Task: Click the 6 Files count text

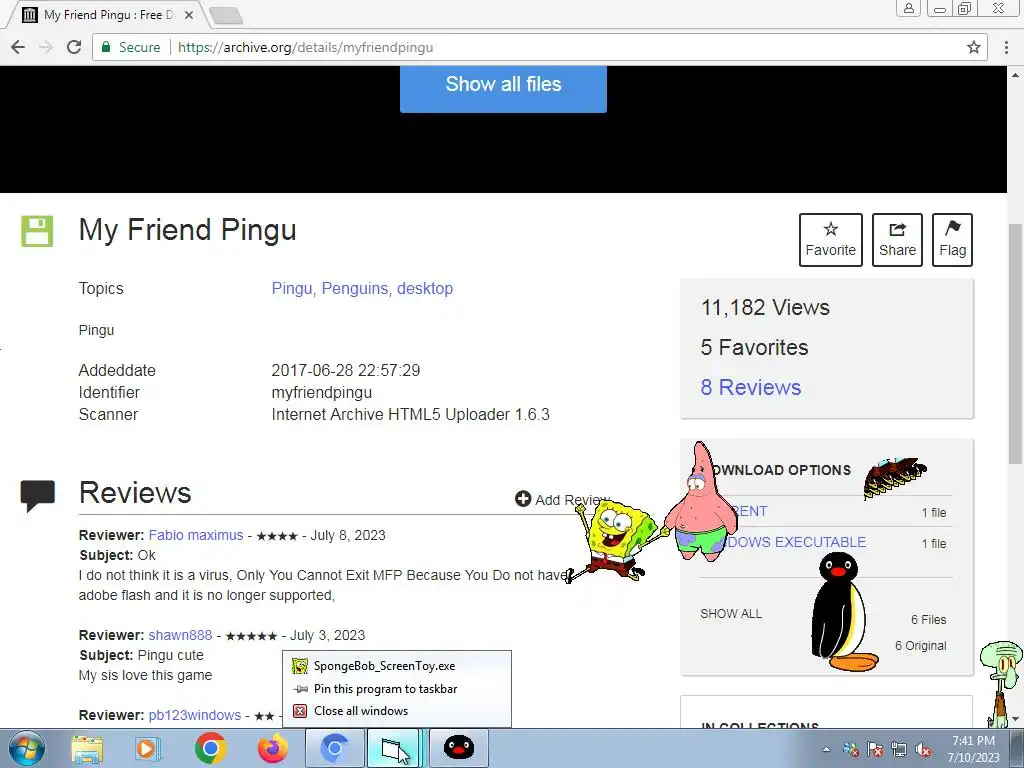Action: [929, 620]
